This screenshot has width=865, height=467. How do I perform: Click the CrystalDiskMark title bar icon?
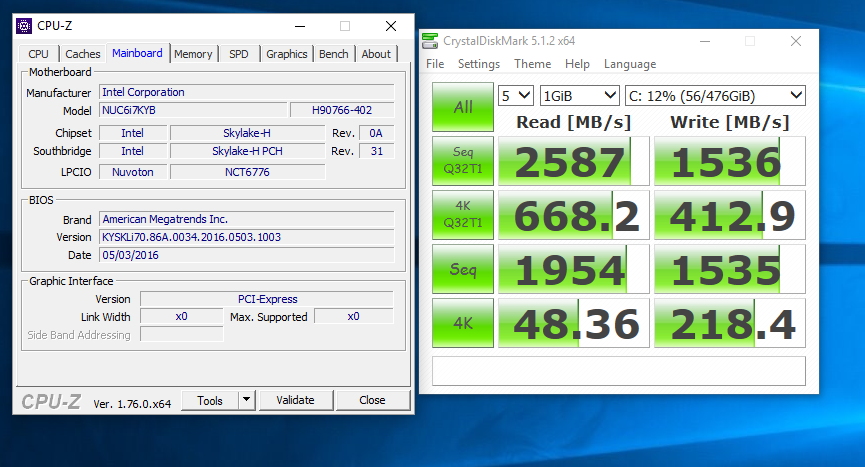(x=431, y=41)
